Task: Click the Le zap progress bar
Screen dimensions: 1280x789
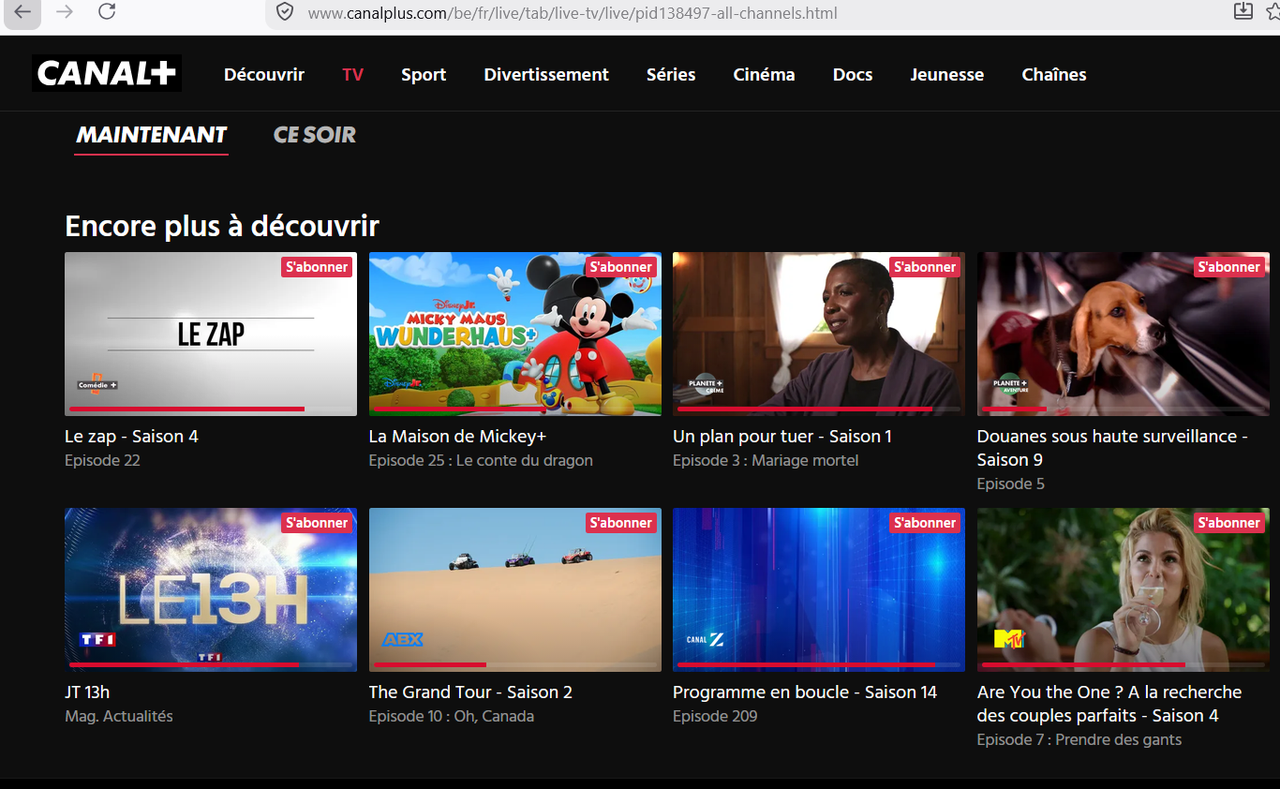Action: click(x=211, y=409)
